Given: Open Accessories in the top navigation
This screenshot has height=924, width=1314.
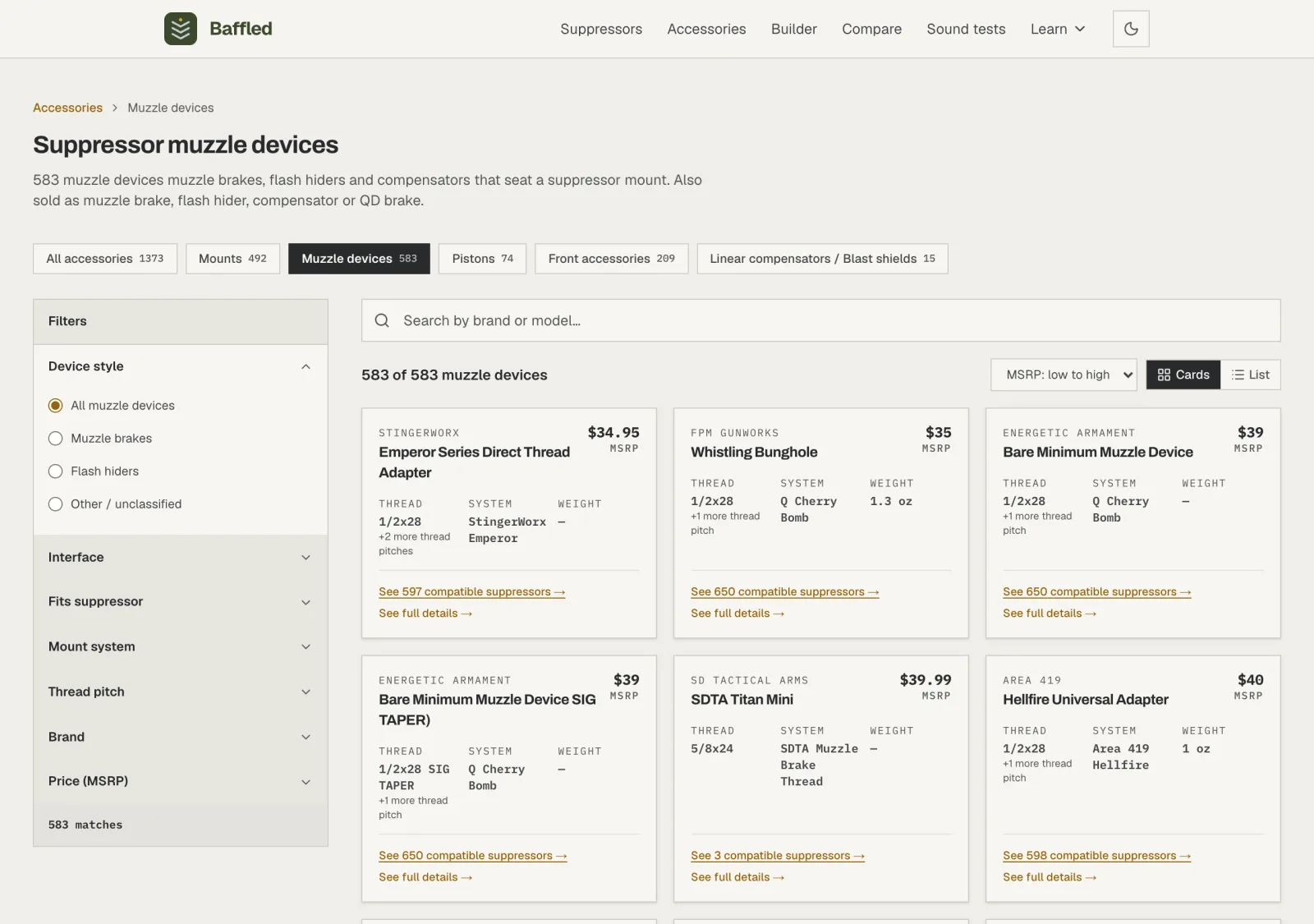Looking at the screenshot, I should pos(706,29).
